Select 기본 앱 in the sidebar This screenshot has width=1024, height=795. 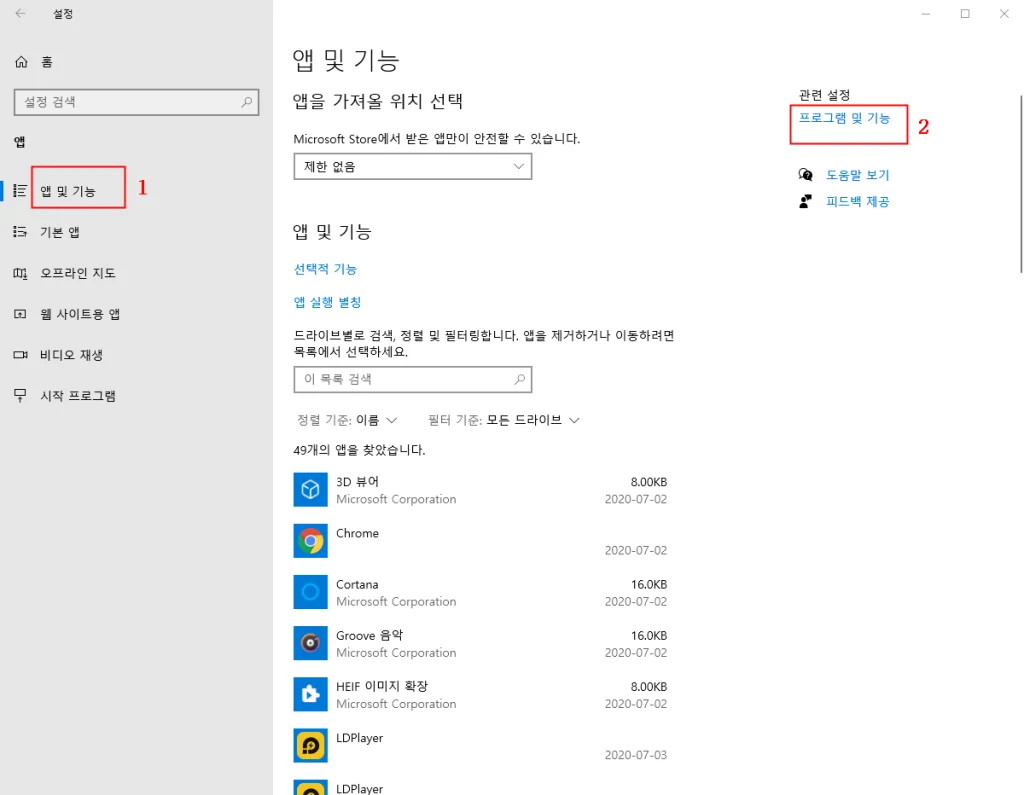click(x=60, y=232)
